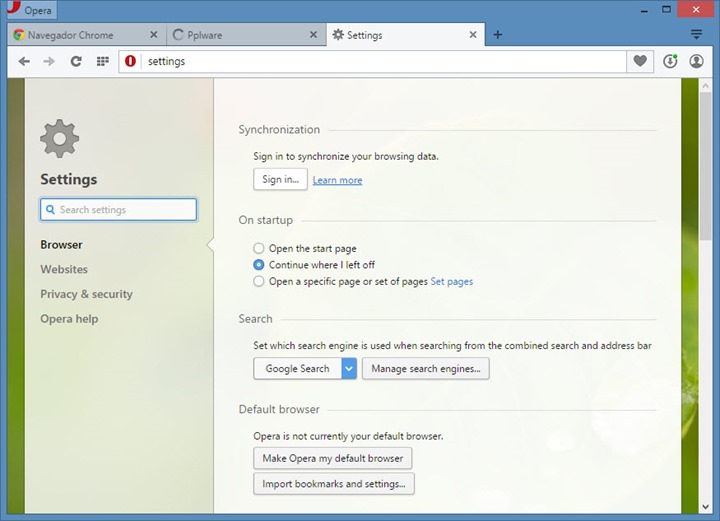Open the Privacy & security section
This screenshot has height=521, width=720.
tap(86, 294)
